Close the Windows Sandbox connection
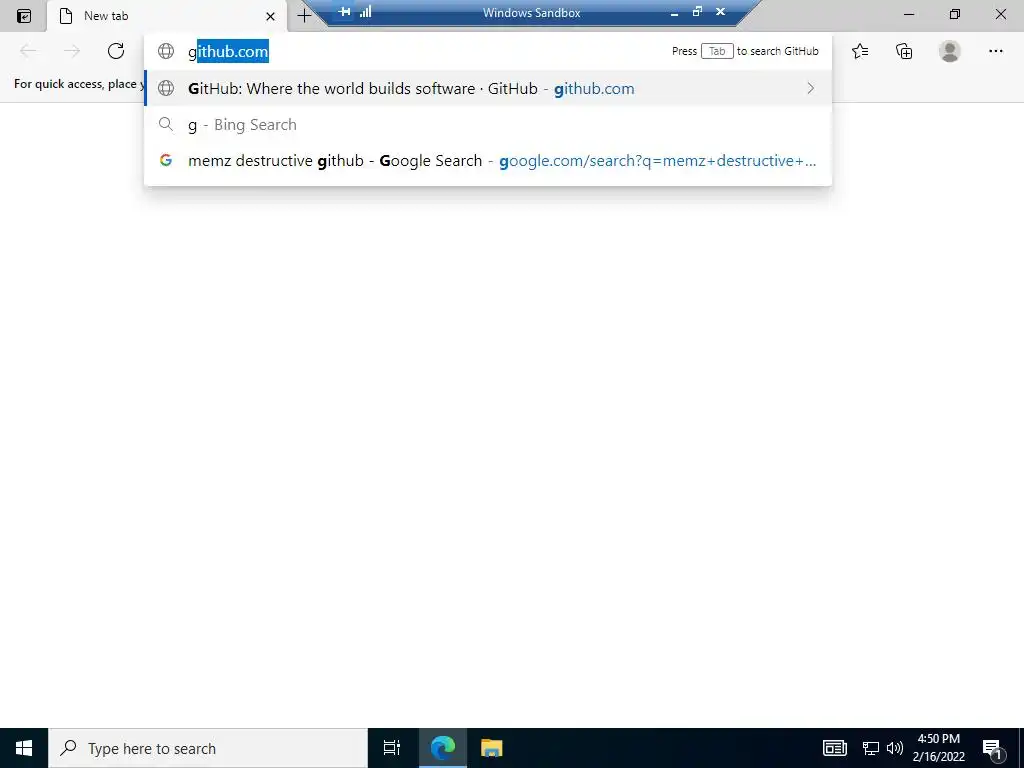 tap(720, 12)
